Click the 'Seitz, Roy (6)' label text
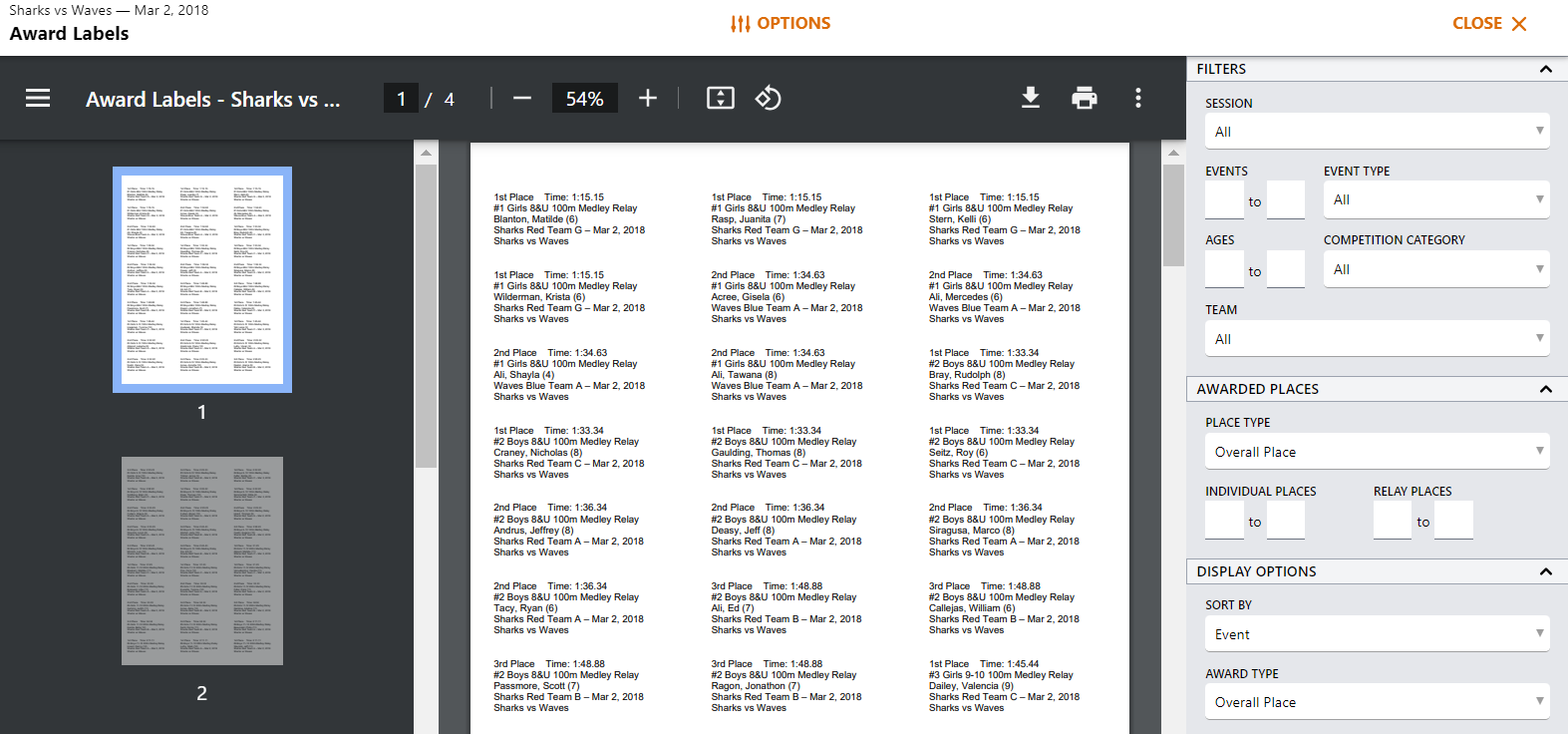The width and height of the screenshot is (1568, 734). point(958,453)
